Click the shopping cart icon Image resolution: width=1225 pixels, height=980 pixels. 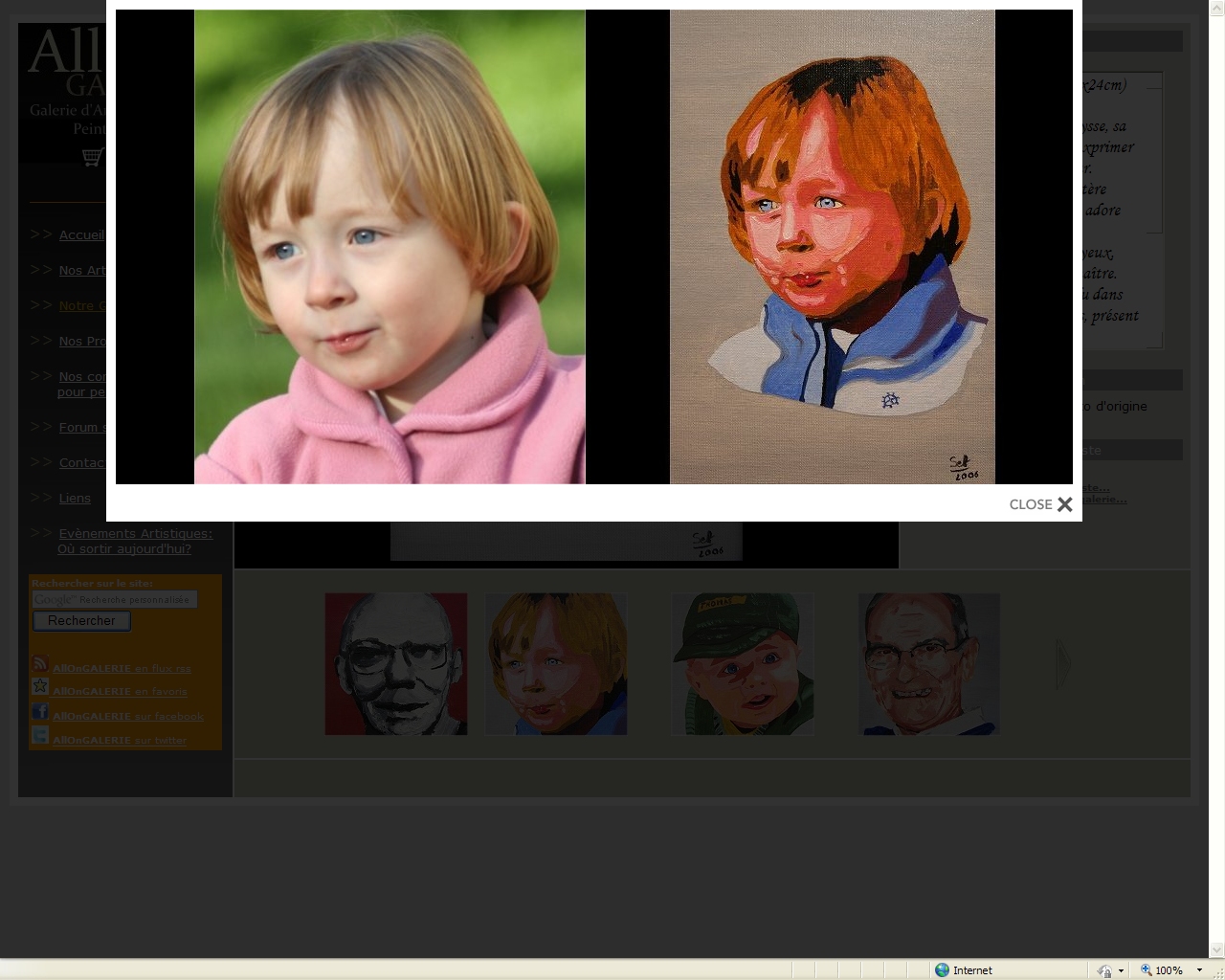point(92,157)
